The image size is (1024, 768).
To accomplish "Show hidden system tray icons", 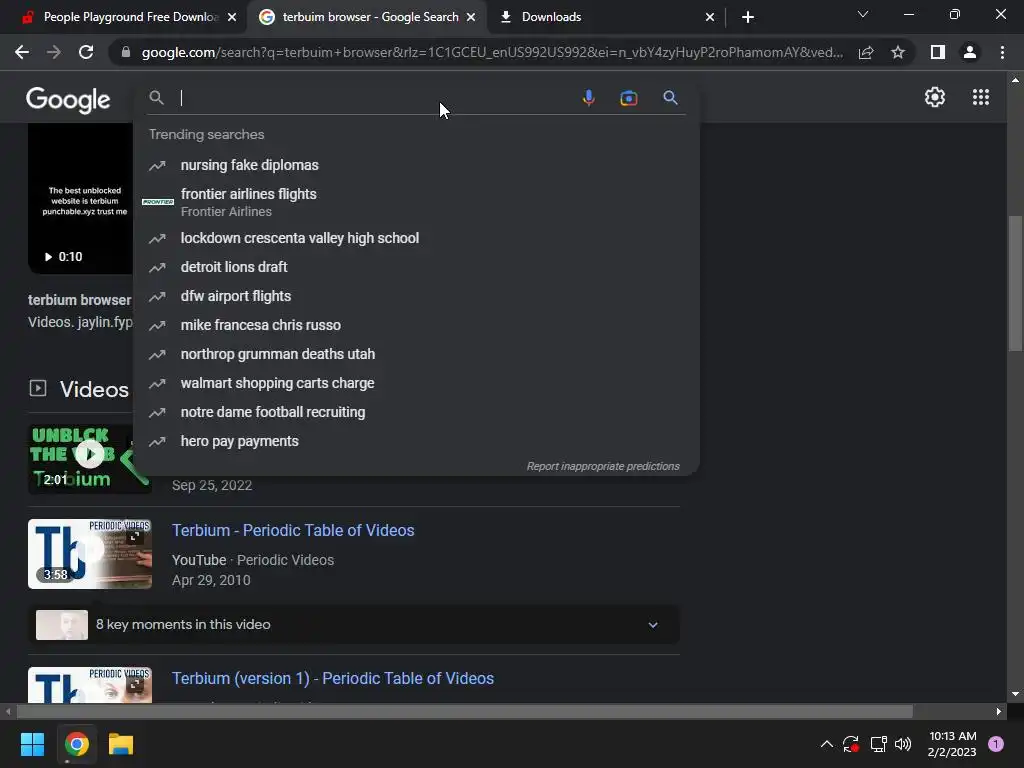I will [x=826, y=744].
